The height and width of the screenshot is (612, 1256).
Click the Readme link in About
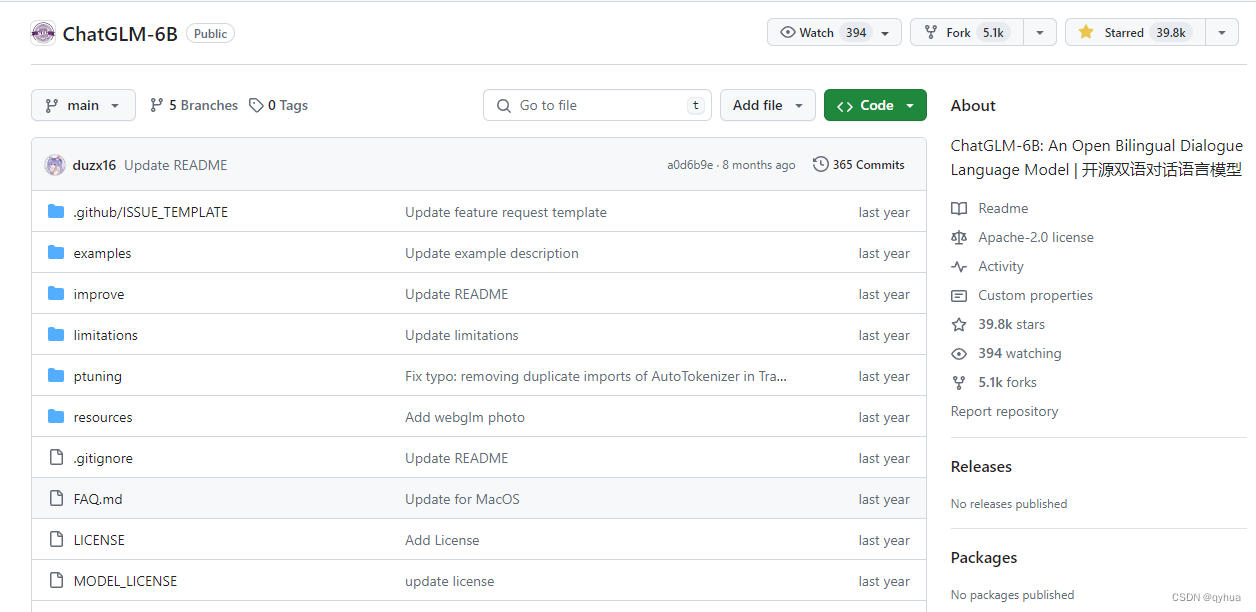(1003, 208)
